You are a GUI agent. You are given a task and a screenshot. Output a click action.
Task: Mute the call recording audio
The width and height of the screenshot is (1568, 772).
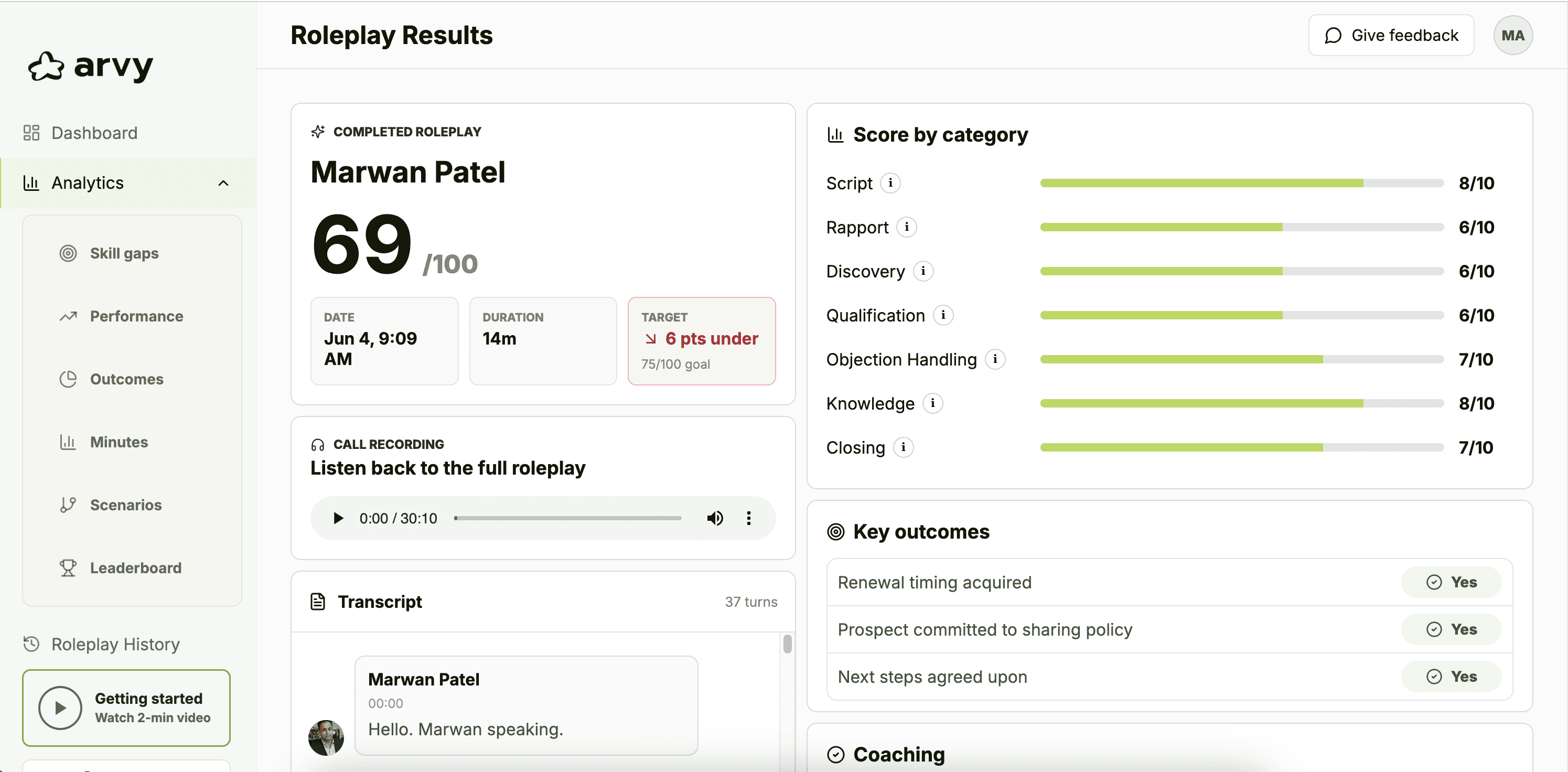click(715, 518)
